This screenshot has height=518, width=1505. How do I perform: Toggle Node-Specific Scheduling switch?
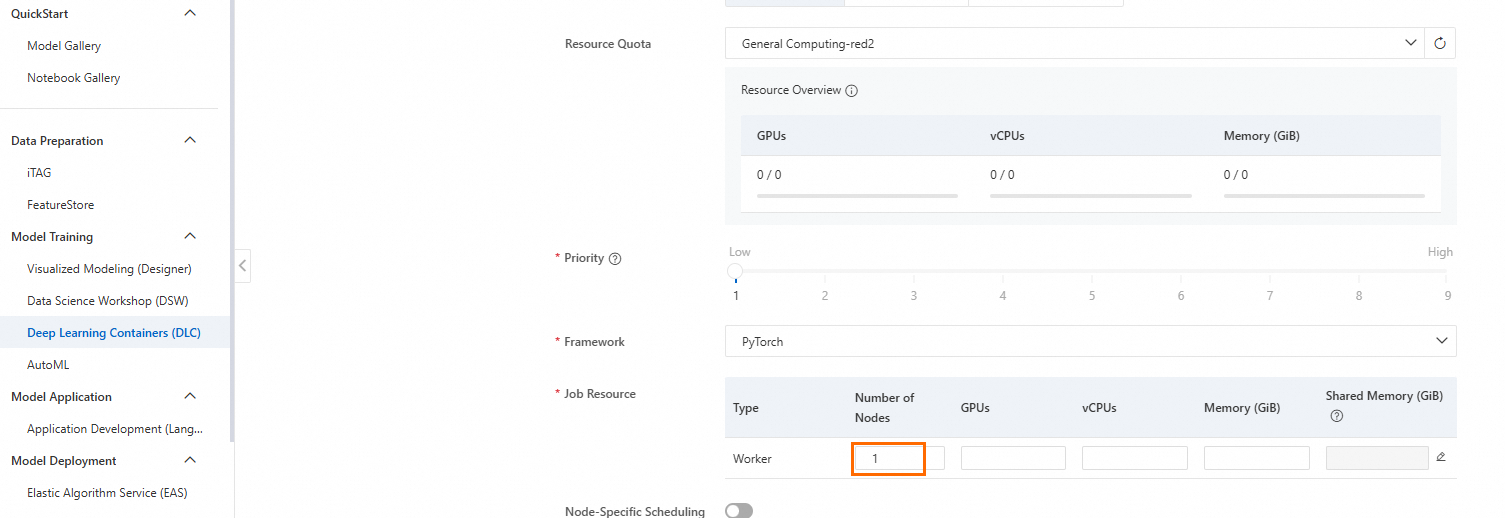pos(738,511)
